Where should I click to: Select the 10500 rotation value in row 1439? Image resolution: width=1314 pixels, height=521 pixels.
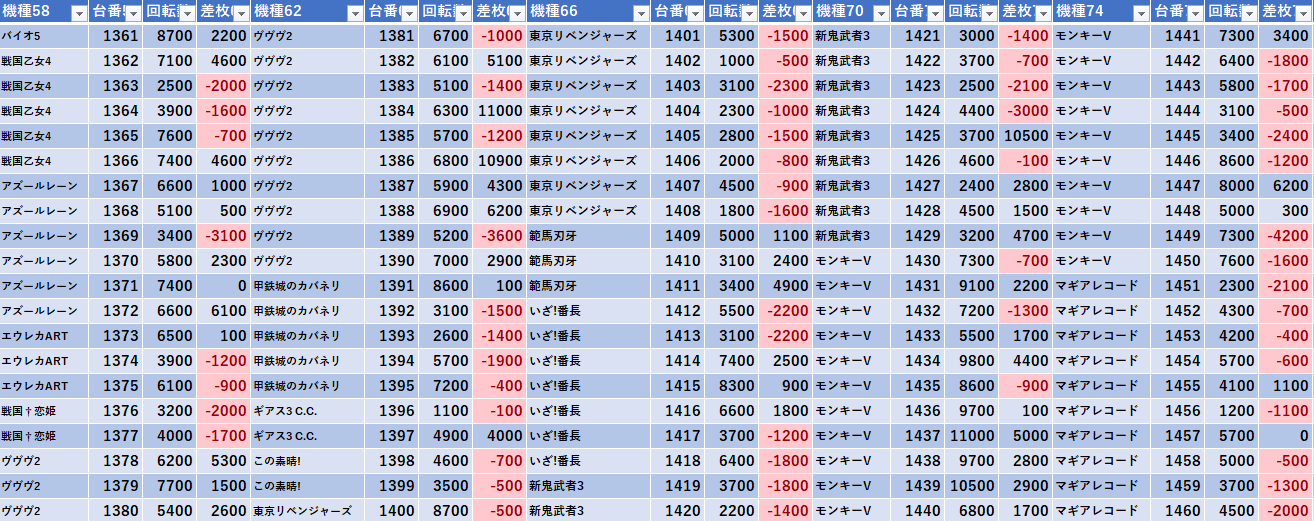[971, 486]
